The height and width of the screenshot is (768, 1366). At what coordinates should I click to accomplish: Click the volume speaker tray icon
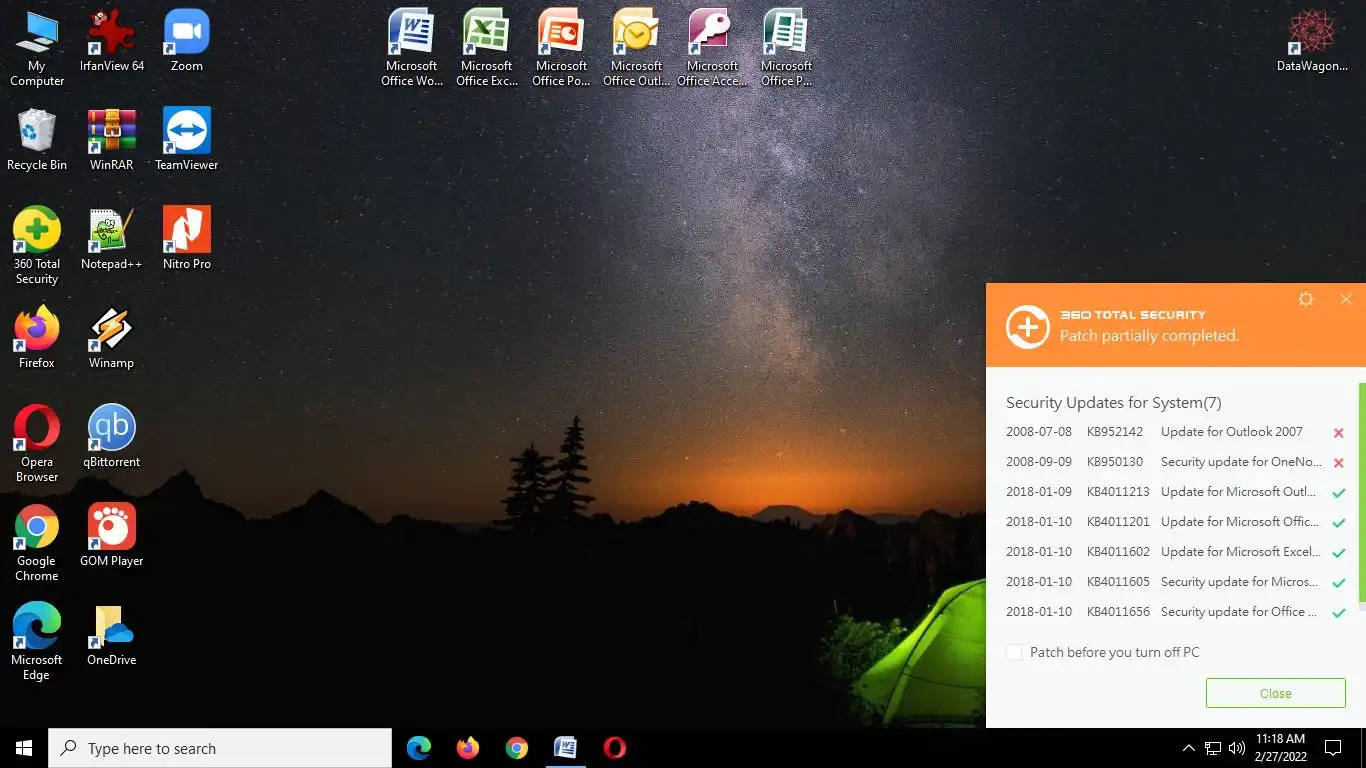point(1237,748)
